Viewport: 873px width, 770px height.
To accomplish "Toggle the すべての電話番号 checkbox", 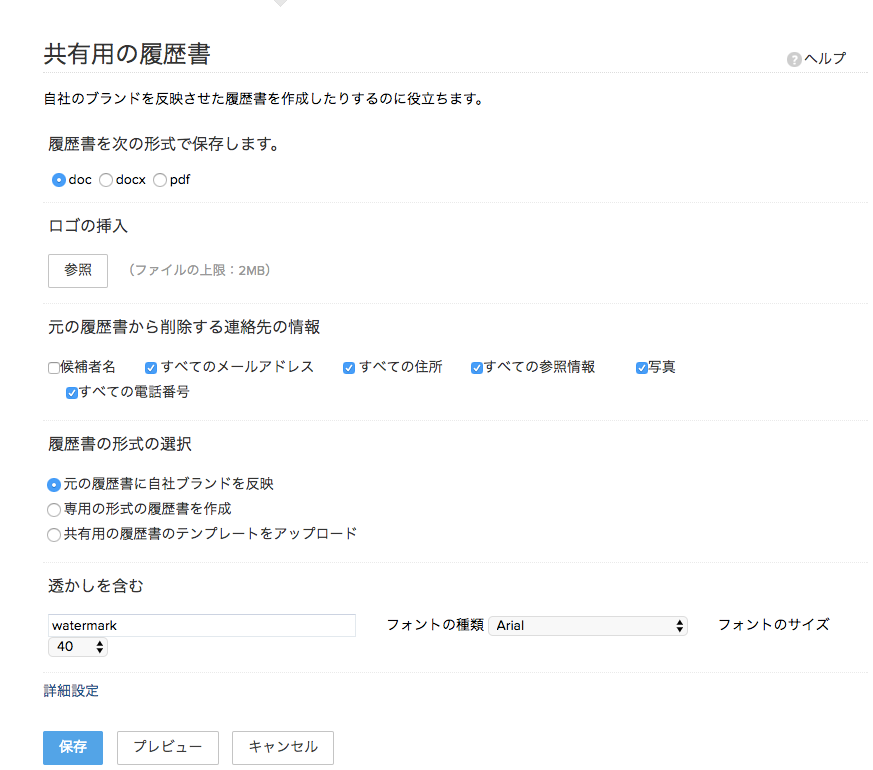I will coord(72,393).
